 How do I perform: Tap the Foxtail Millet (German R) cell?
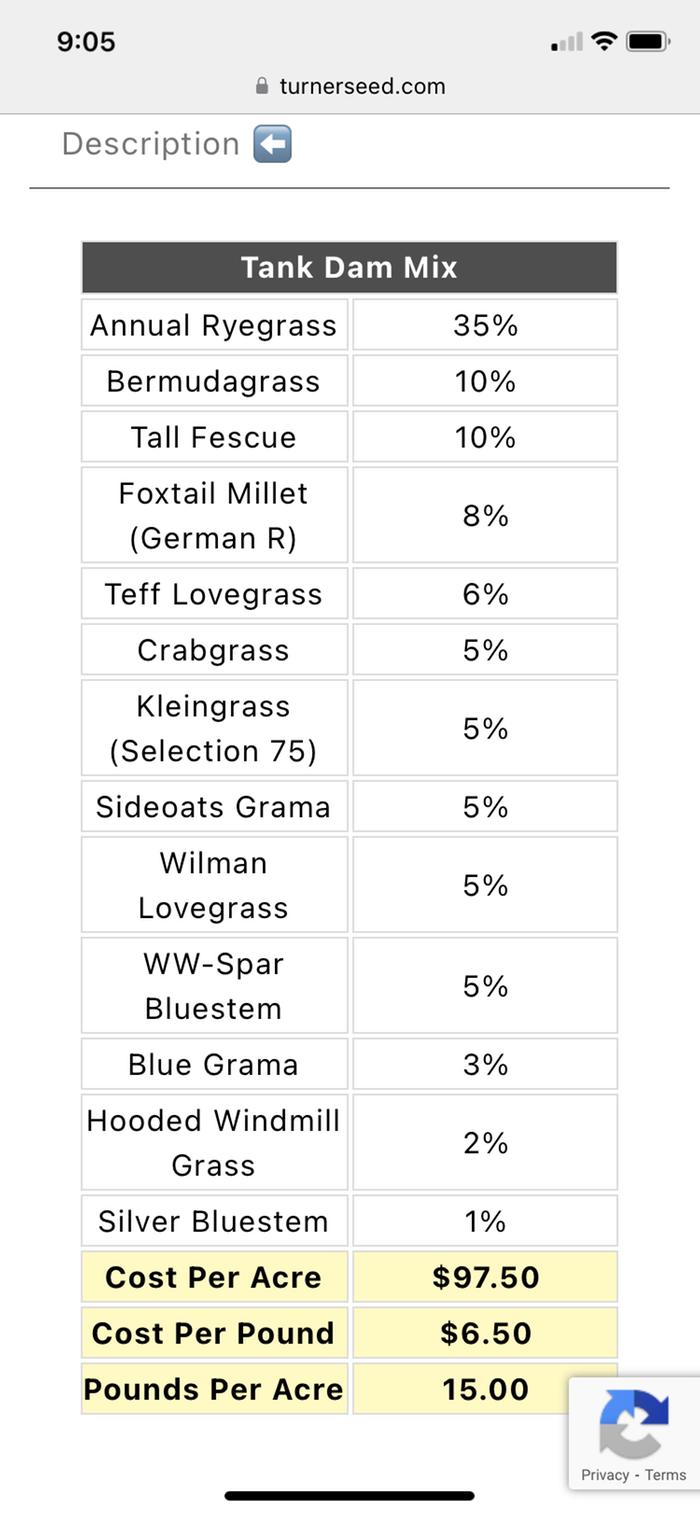coord(214,515)
